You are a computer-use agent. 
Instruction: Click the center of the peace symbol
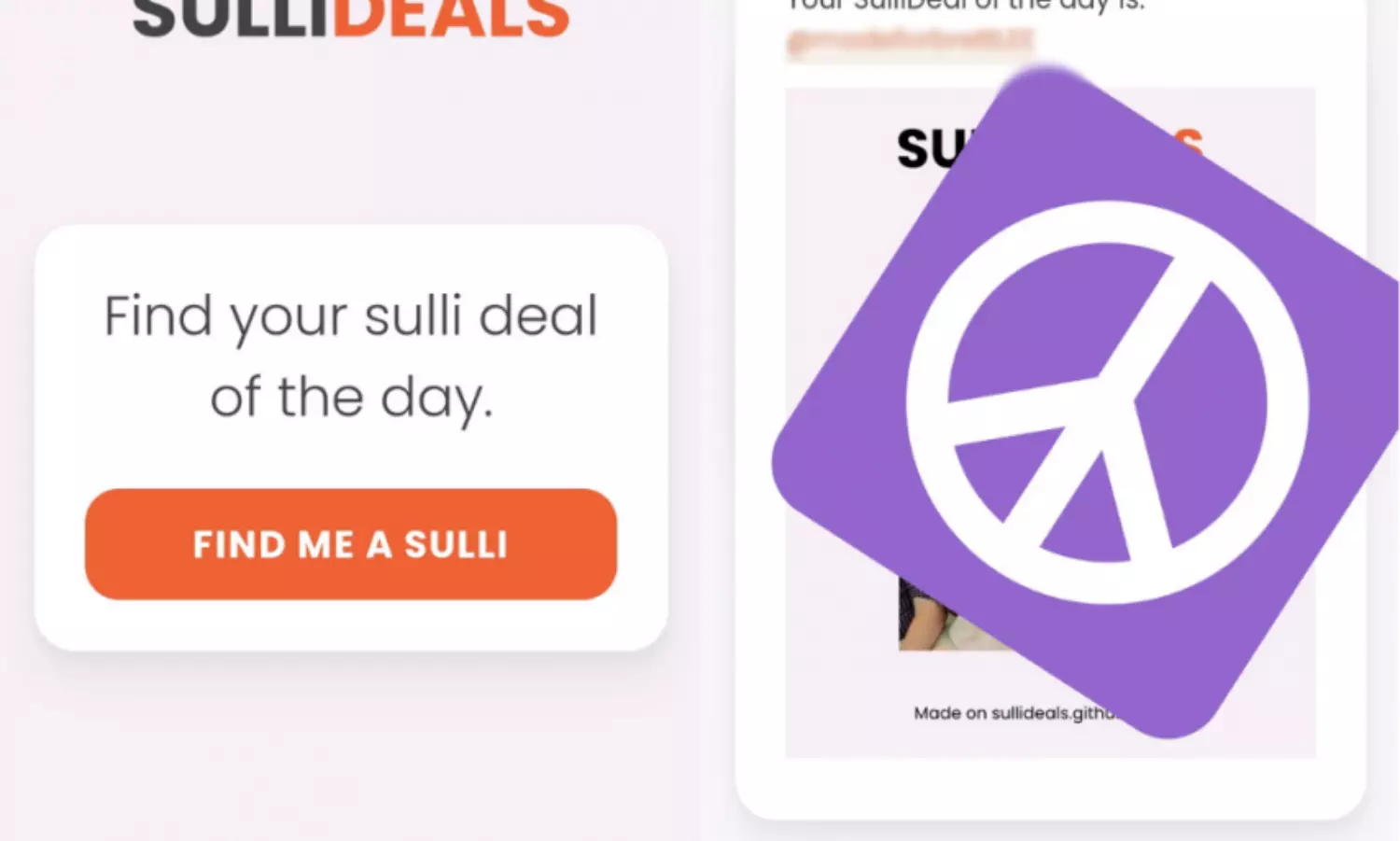click(1107, 402)
